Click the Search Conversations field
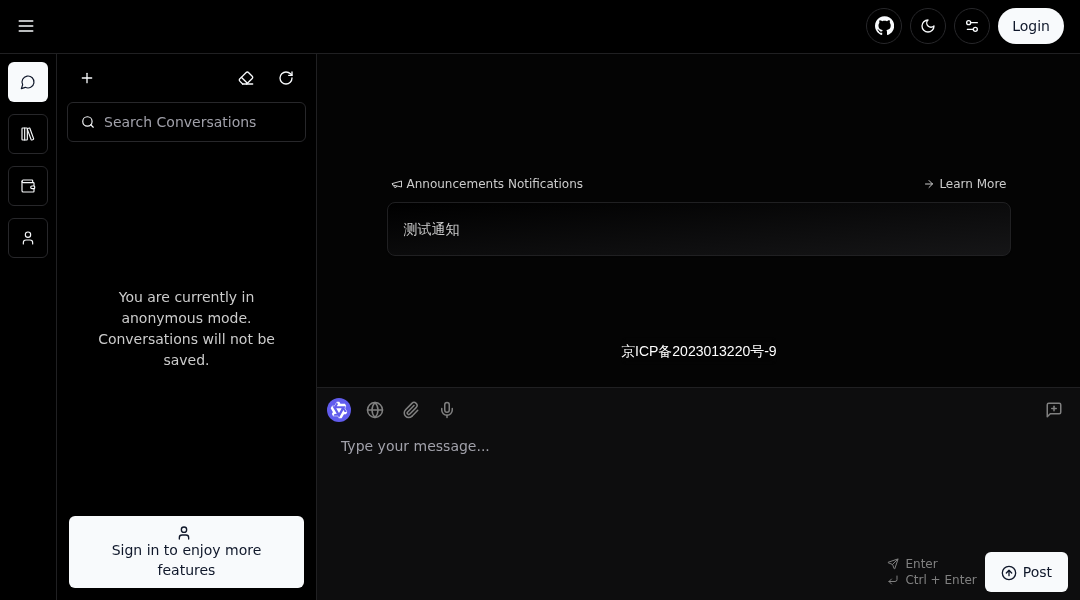The image size is (1080, 600). (186, 122)
